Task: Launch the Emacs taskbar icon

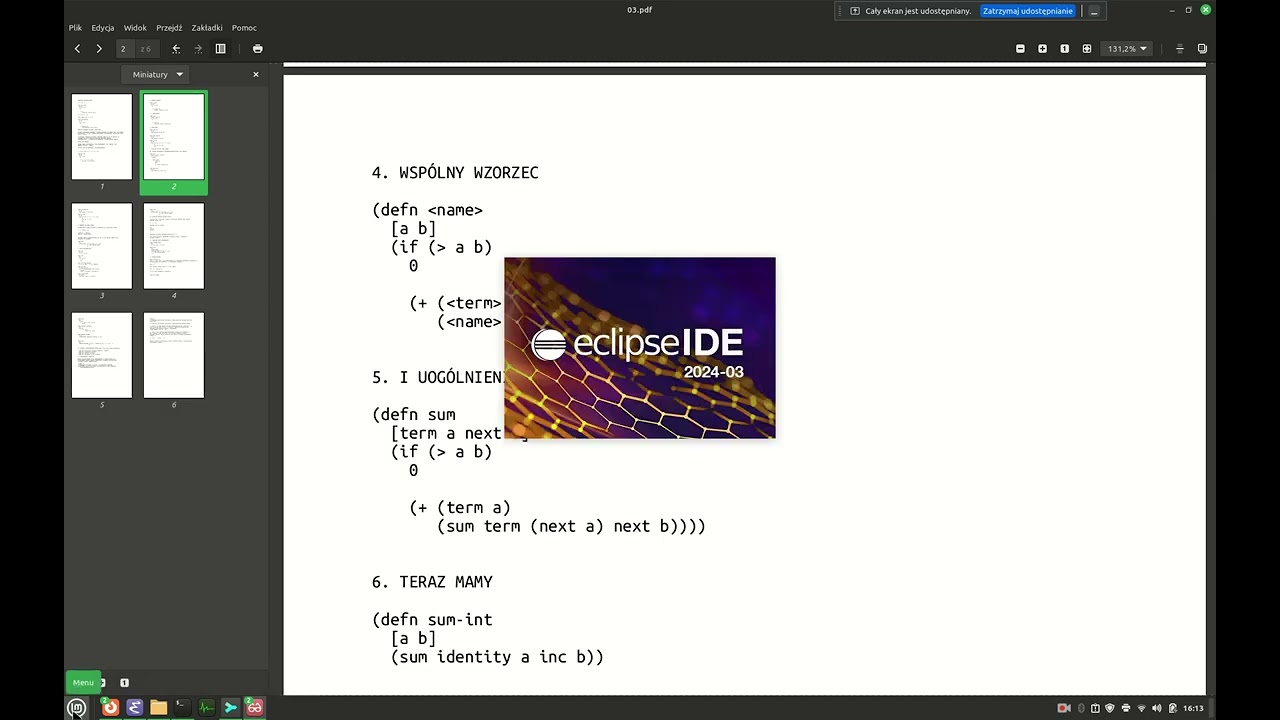Action: tap(134, 708)
